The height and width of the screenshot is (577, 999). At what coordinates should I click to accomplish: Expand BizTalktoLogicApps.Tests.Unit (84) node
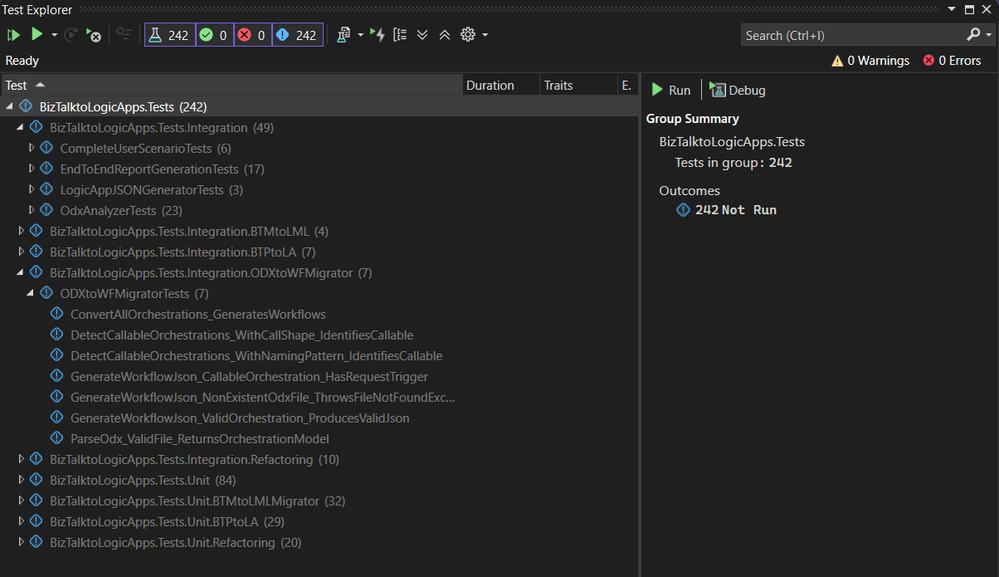(x=20, y=480)
